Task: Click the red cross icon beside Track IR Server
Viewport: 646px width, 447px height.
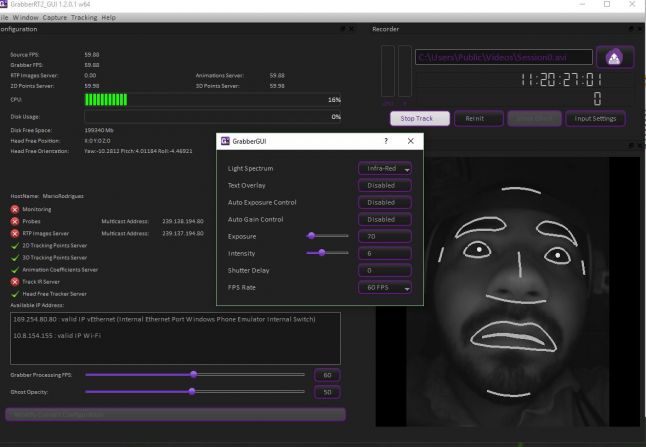Action: 15,282
